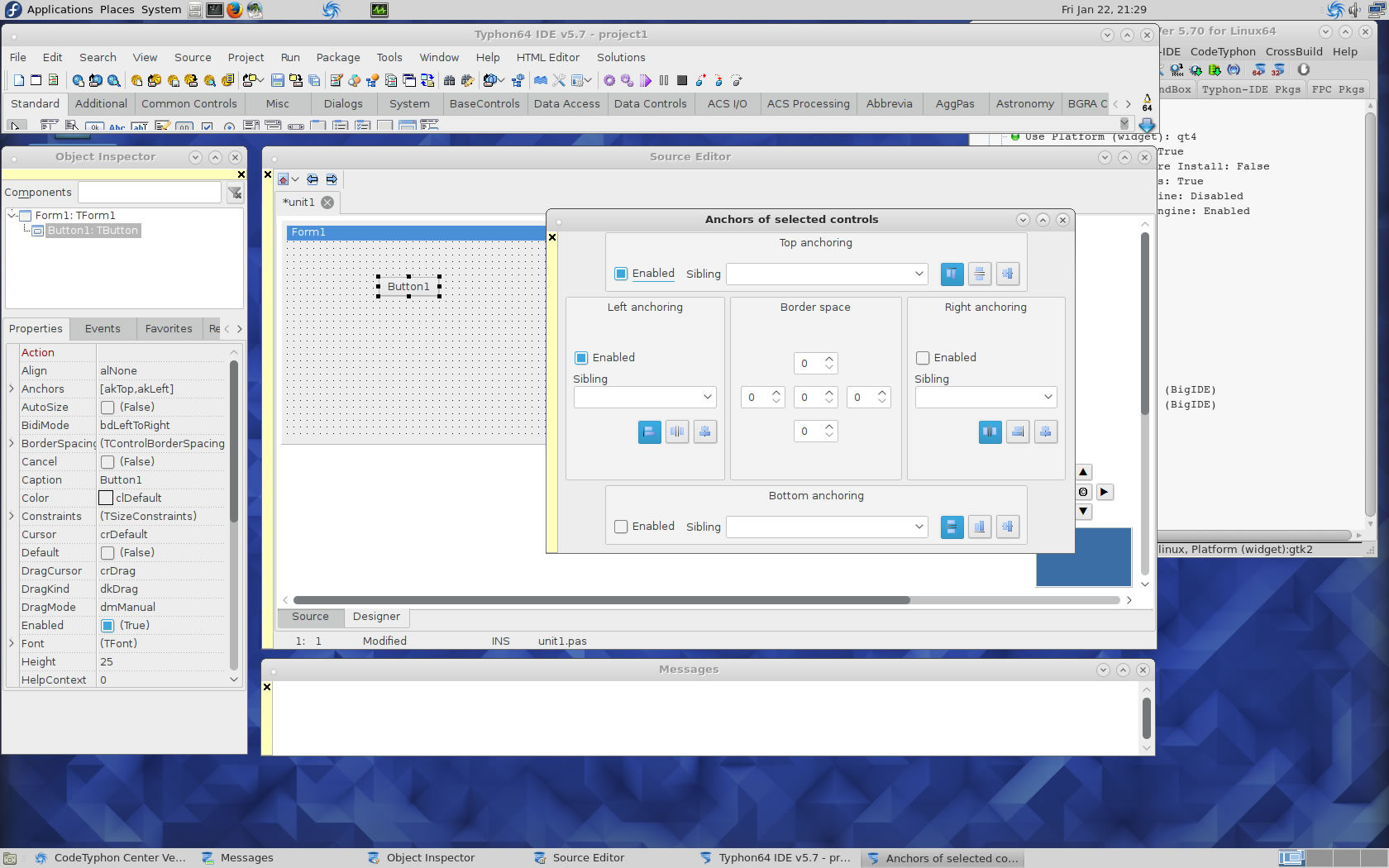This screenshot has height=868, width=1389.
Task: Click the down arrow button beside designer
Action: pyautogui.click(x=1083, y=512)
